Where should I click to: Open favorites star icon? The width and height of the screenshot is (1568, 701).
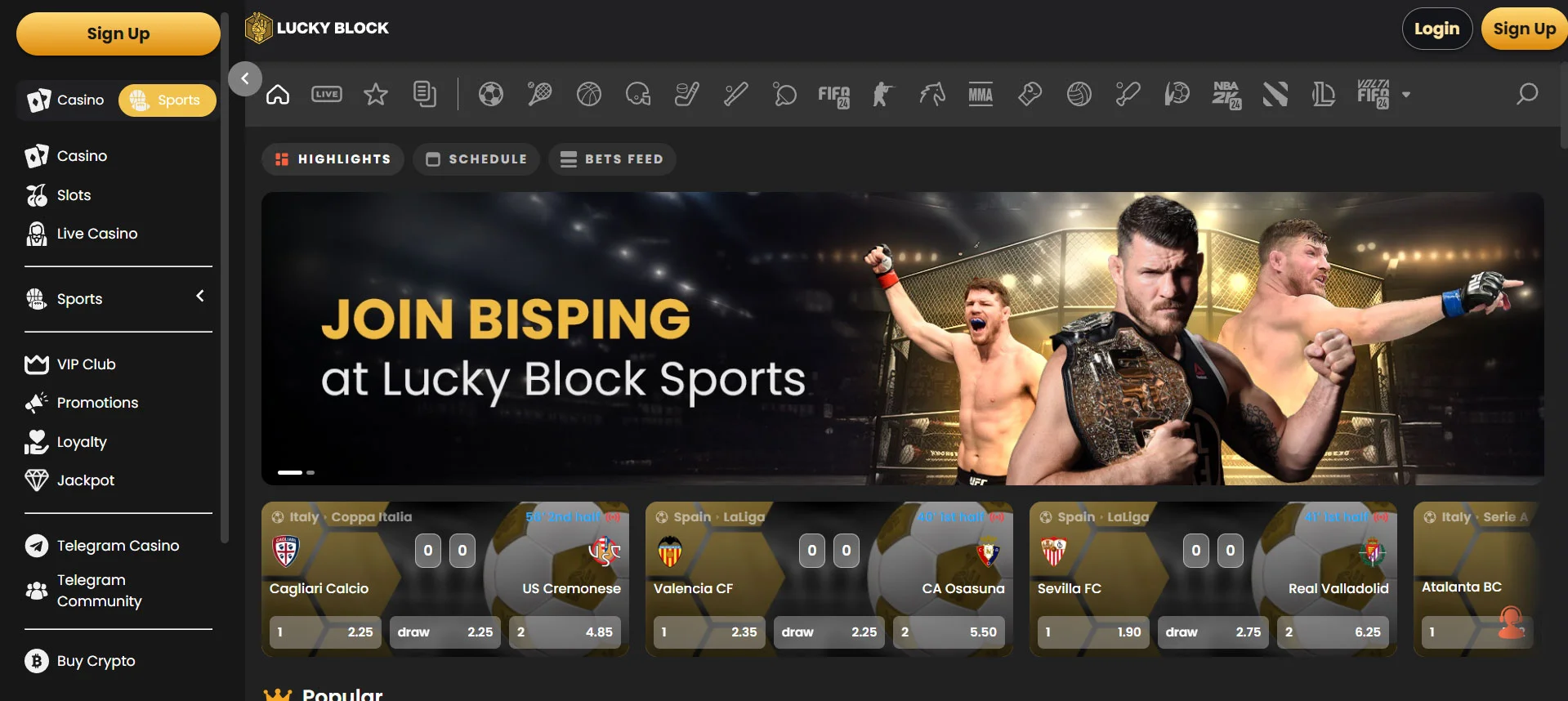click(x=376, y=94)
